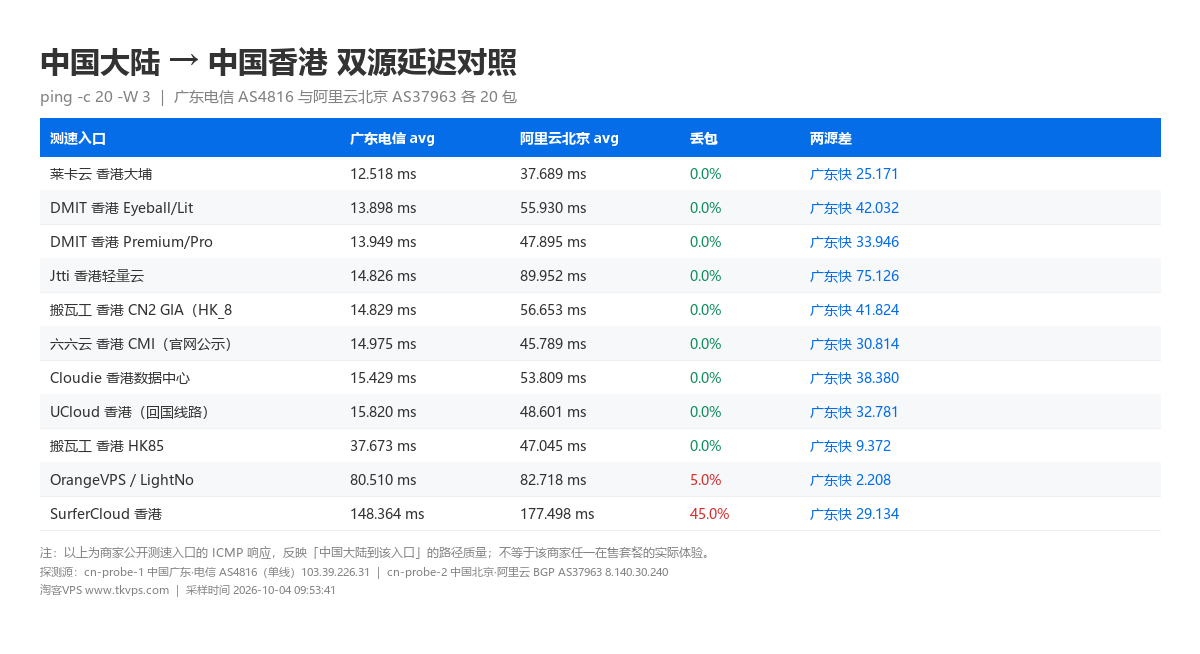
Task: Click the 45.789 ms value
Action: [553, 344]
